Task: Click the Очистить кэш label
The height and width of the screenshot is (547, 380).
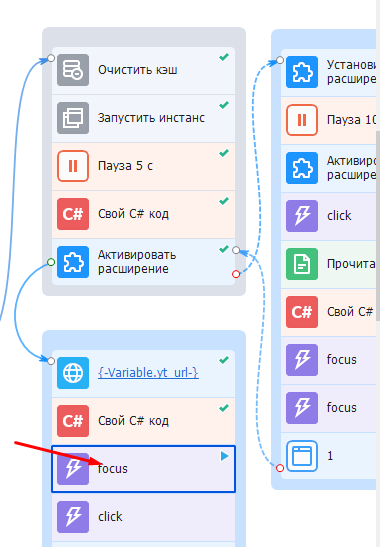Action: [137, 70]
